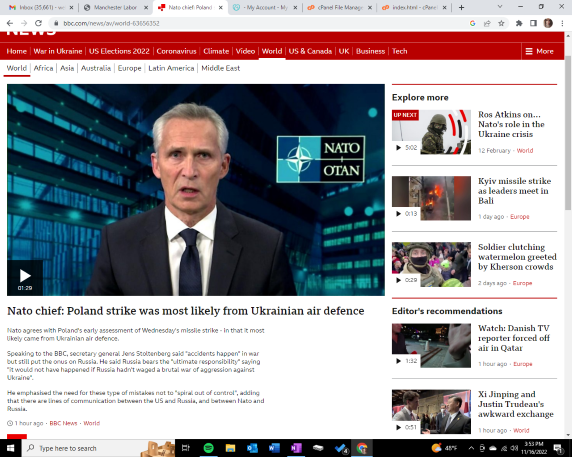Open Danish TV reporter video thumbnail

pyautogui.click(x=431, y=345)
